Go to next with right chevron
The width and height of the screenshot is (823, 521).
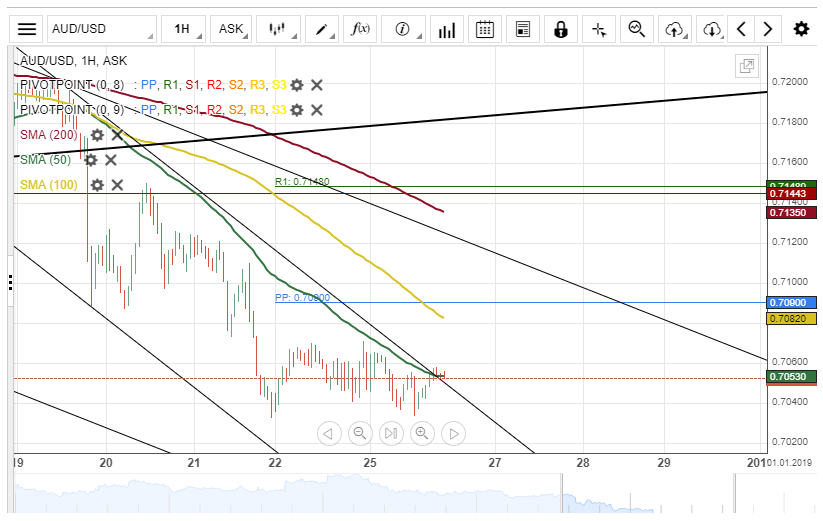pos(768,29)
